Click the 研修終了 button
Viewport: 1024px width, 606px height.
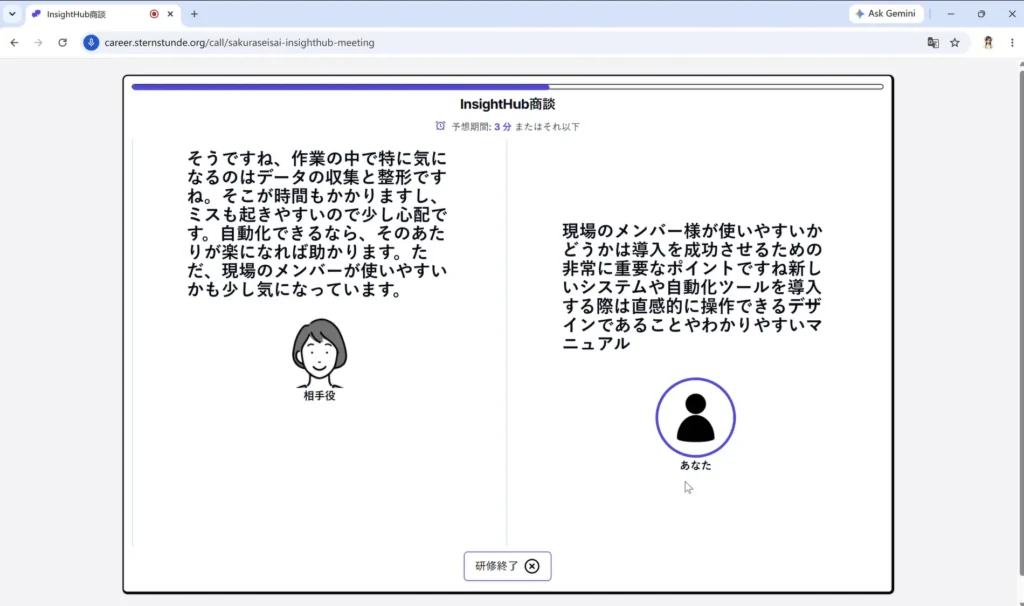(507, 566)
